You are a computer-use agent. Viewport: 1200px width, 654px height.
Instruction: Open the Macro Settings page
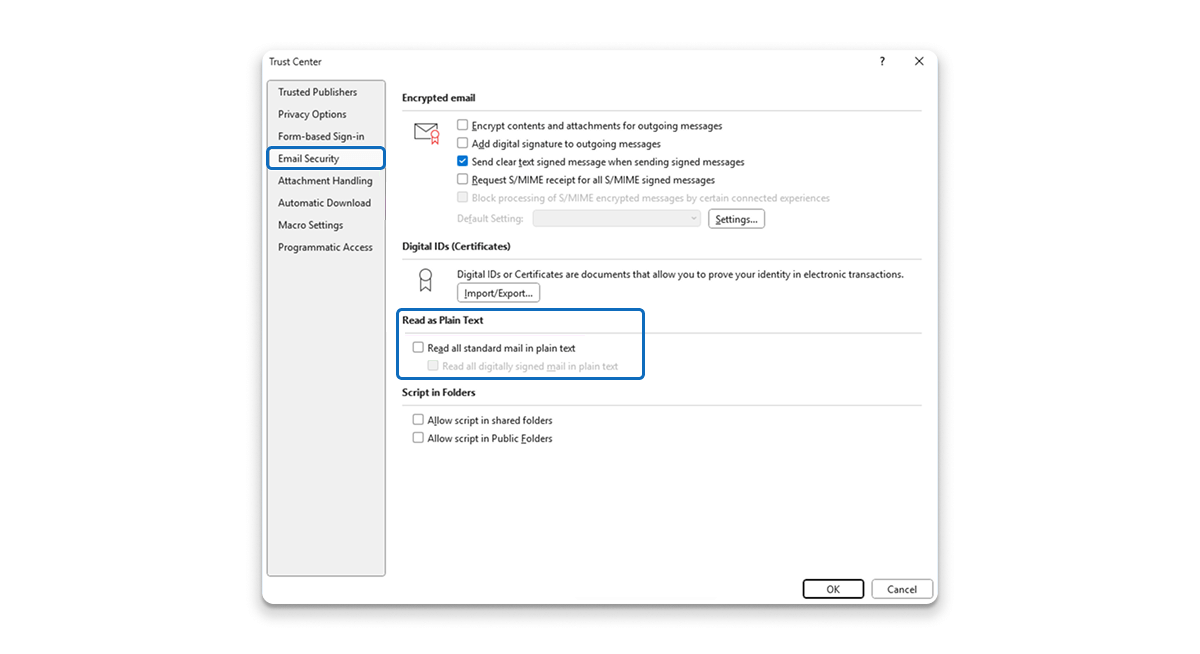pos(309,224)
